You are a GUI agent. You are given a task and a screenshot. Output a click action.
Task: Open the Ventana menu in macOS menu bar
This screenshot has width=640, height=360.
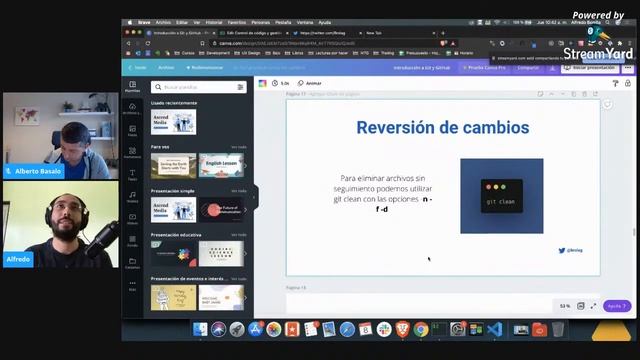305,22
